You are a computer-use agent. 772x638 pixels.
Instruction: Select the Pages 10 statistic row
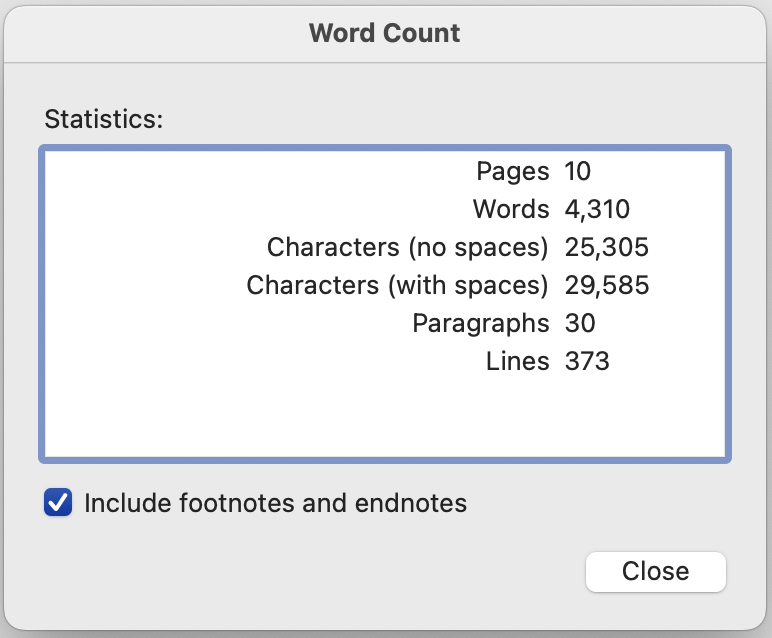385,171
